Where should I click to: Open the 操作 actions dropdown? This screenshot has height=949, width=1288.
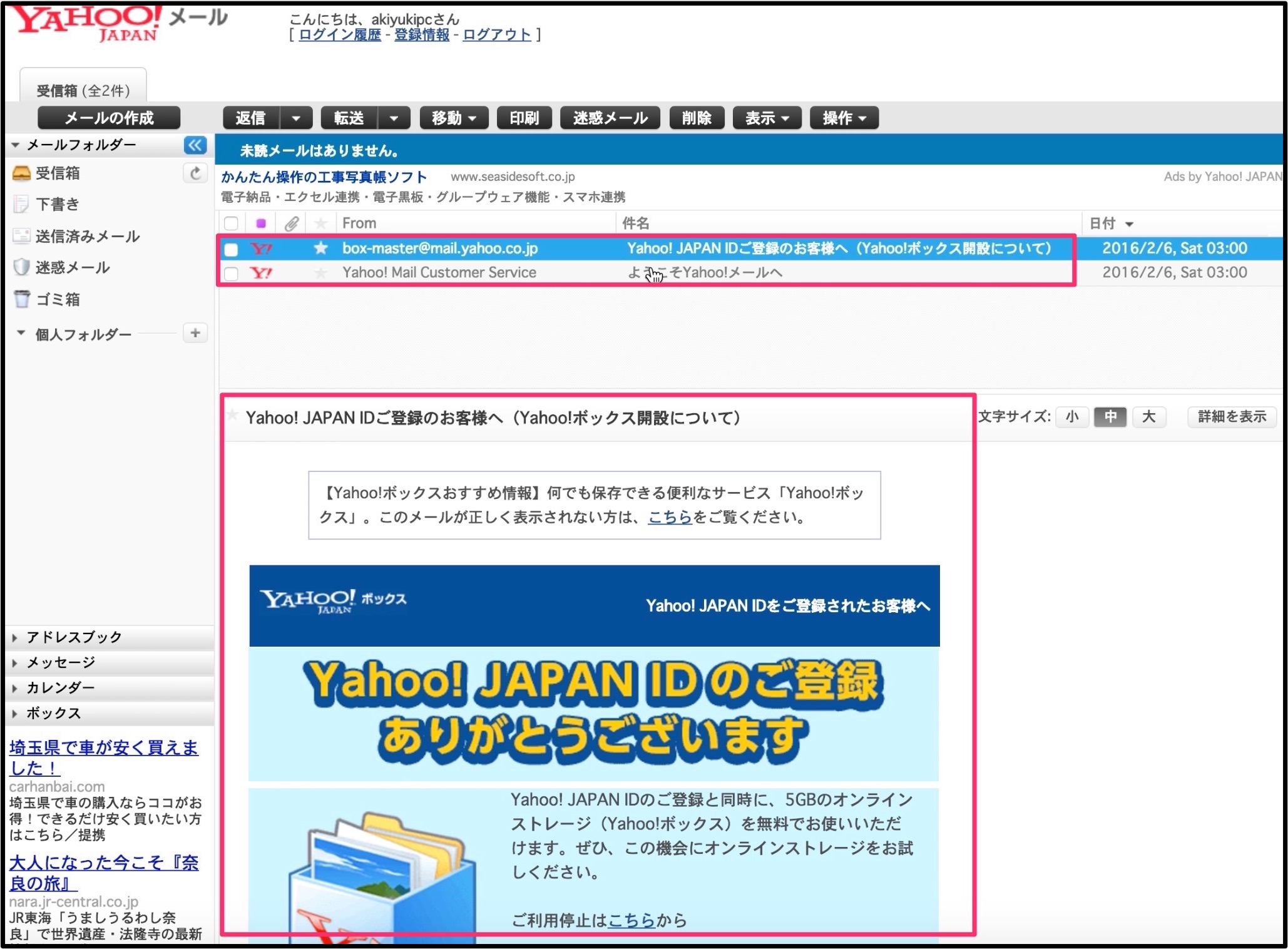click(844, 118)
